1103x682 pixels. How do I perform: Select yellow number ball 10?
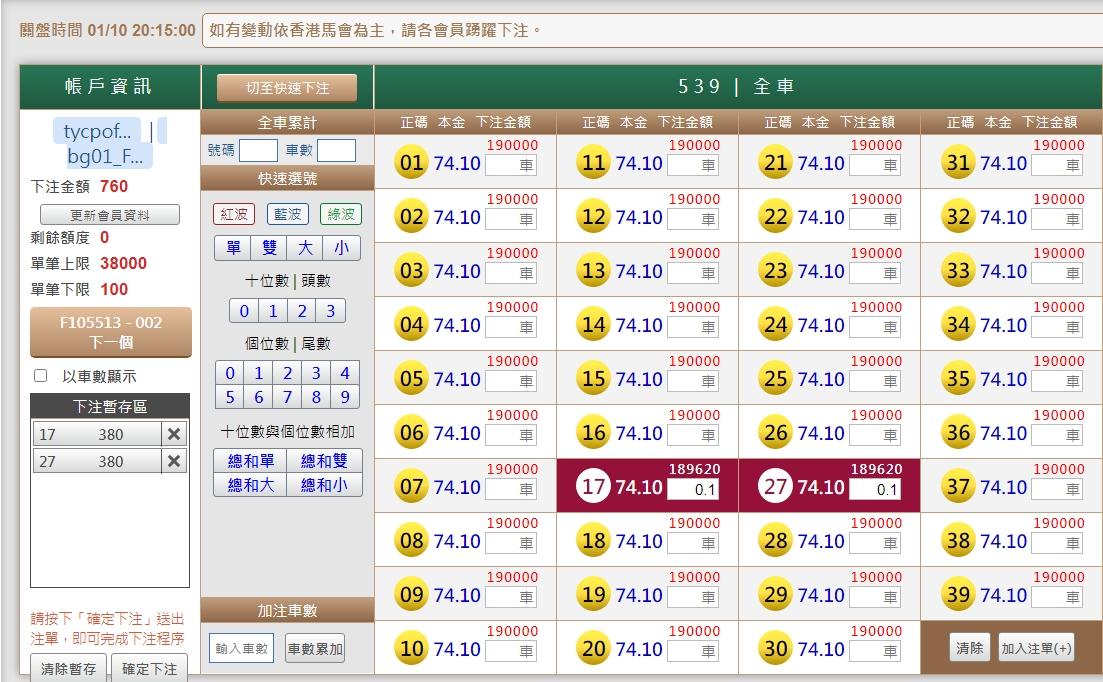point(412,648)
